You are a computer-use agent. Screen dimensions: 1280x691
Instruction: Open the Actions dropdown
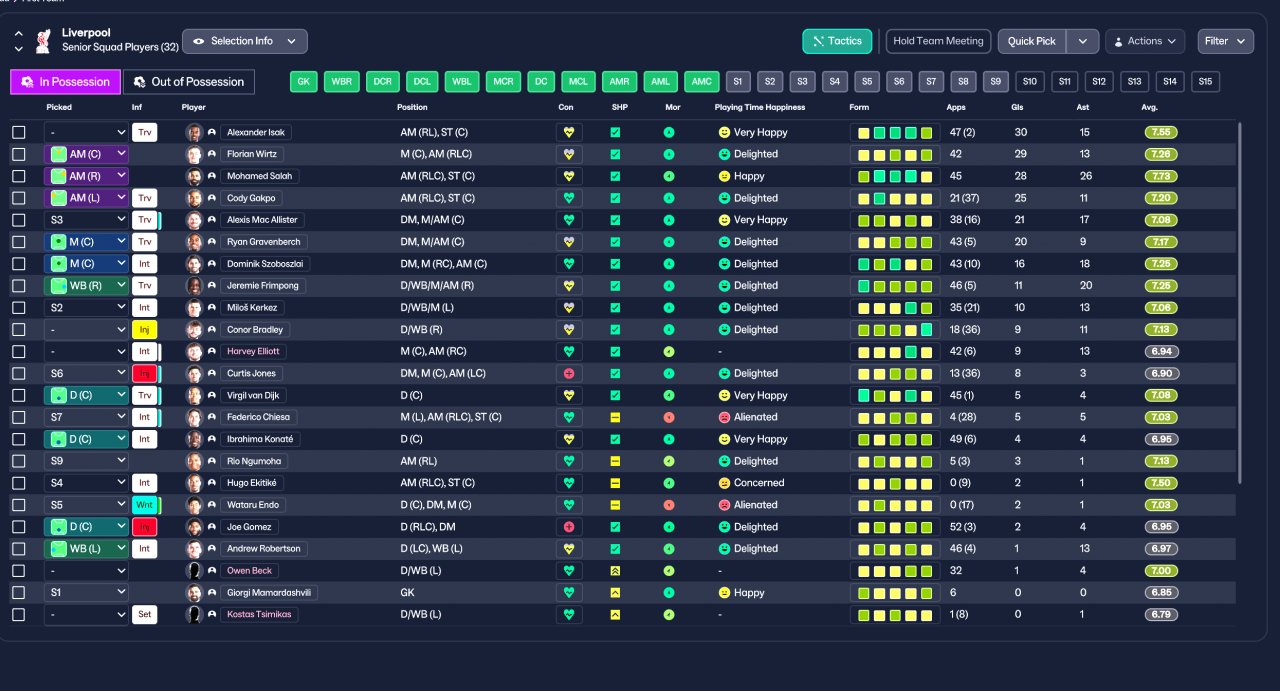(x=1145, y=41)
